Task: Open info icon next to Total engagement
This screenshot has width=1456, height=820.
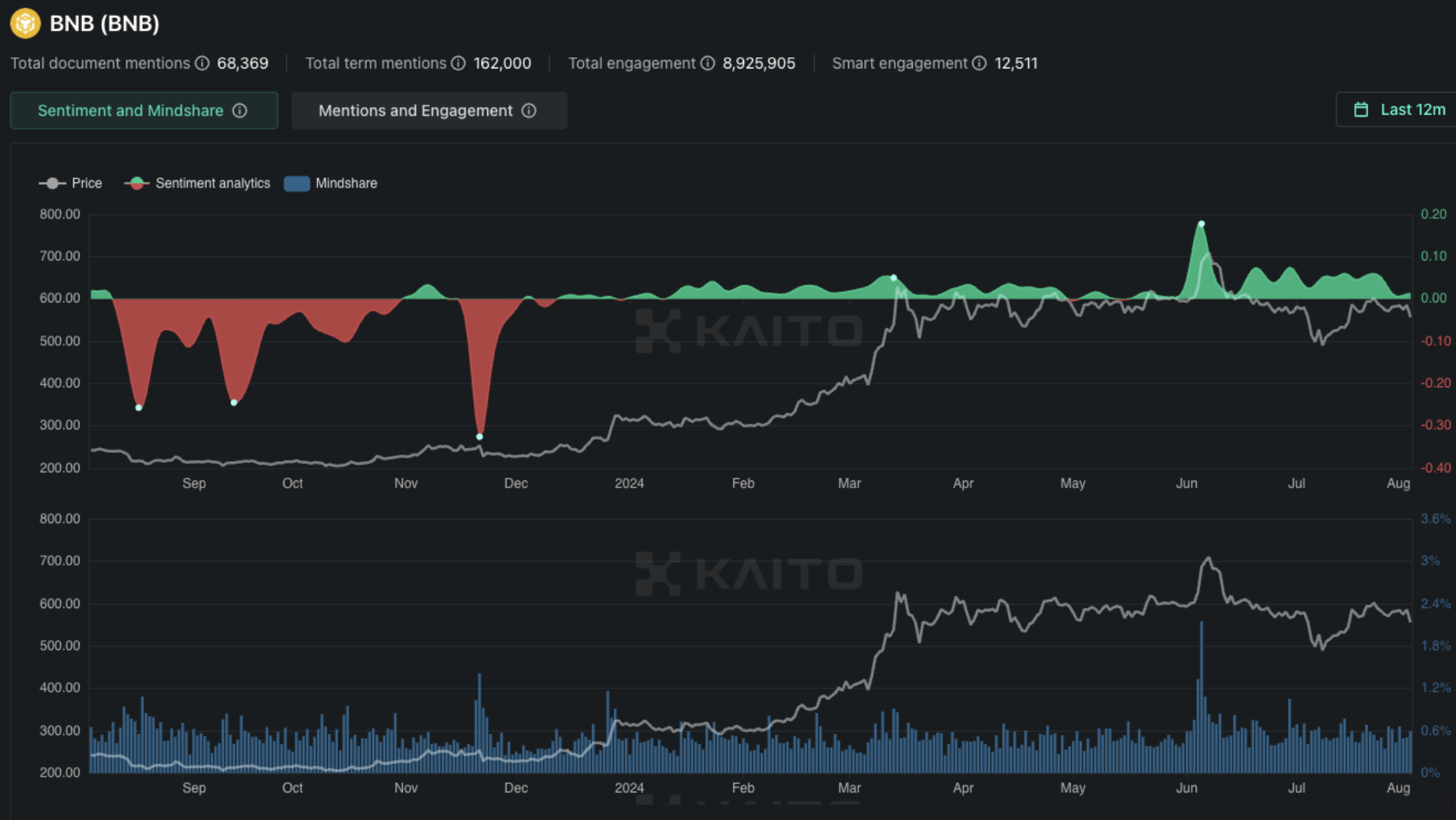Action: (708, 64)
